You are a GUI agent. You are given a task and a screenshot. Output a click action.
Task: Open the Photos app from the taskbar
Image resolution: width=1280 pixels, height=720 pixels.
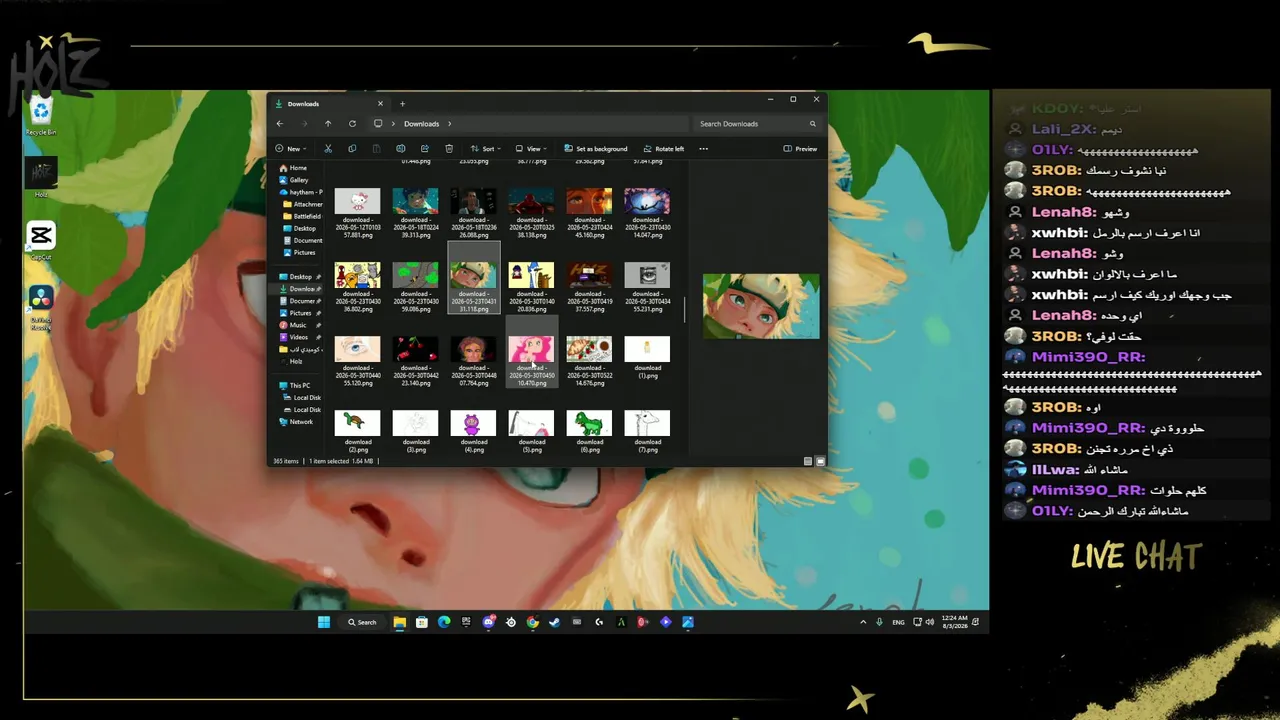(x=688, y=622)
